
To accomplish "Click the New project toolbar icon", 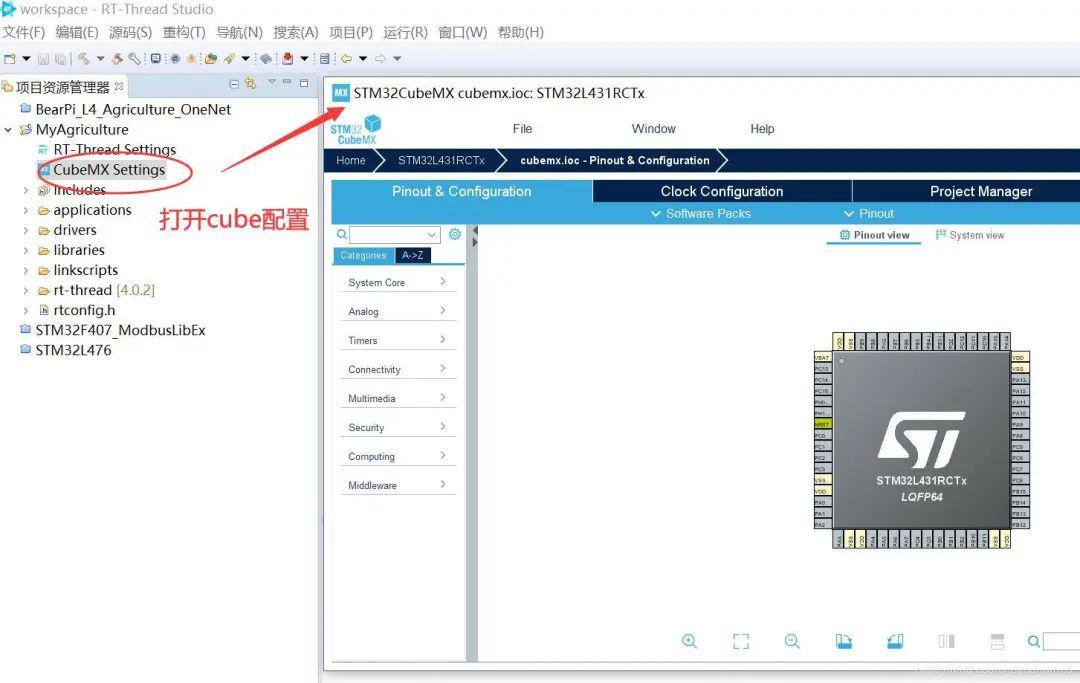I will (x=9, y=59).
